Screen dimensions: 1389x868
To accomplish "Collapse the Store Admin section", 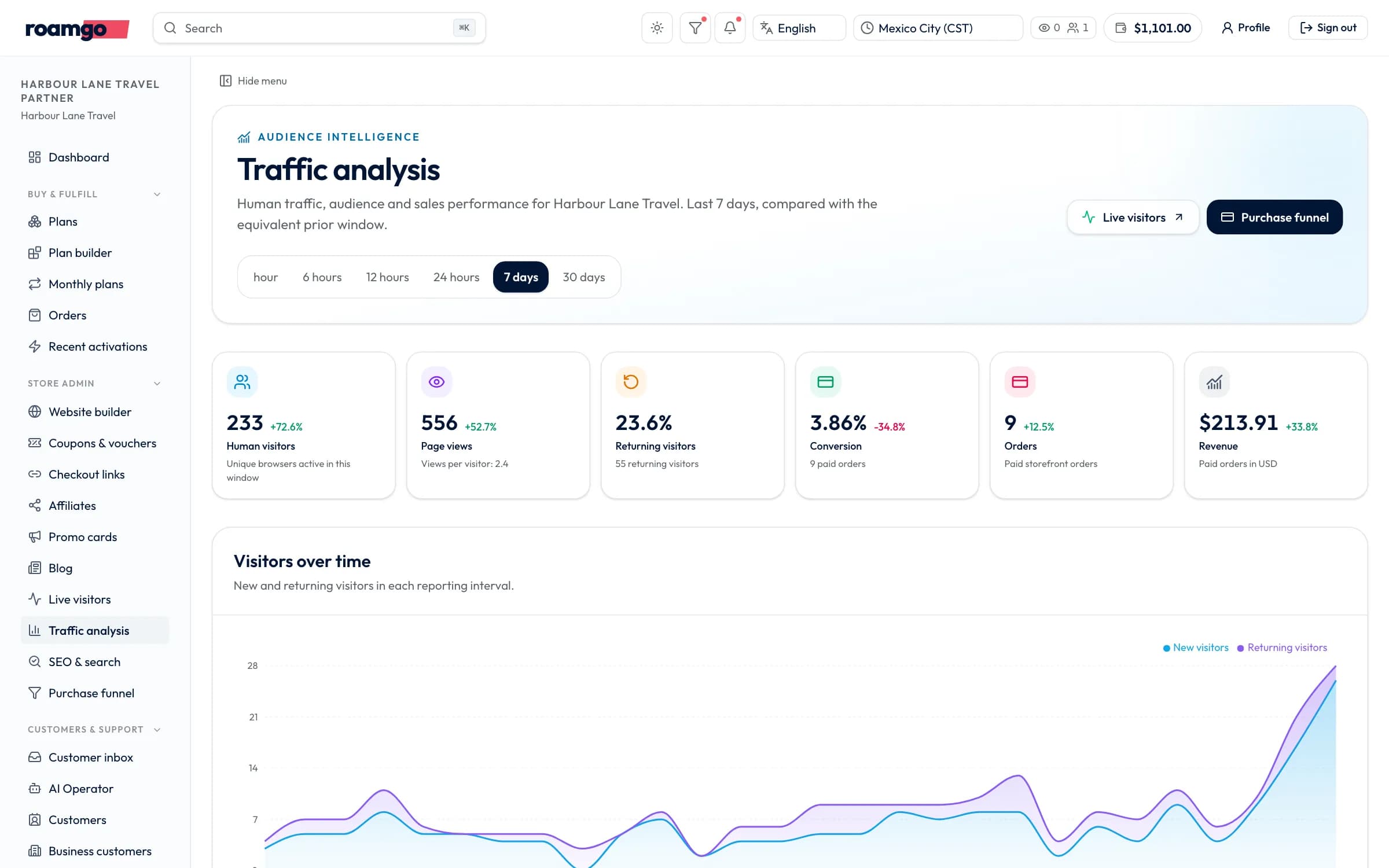I will [94, 384].
